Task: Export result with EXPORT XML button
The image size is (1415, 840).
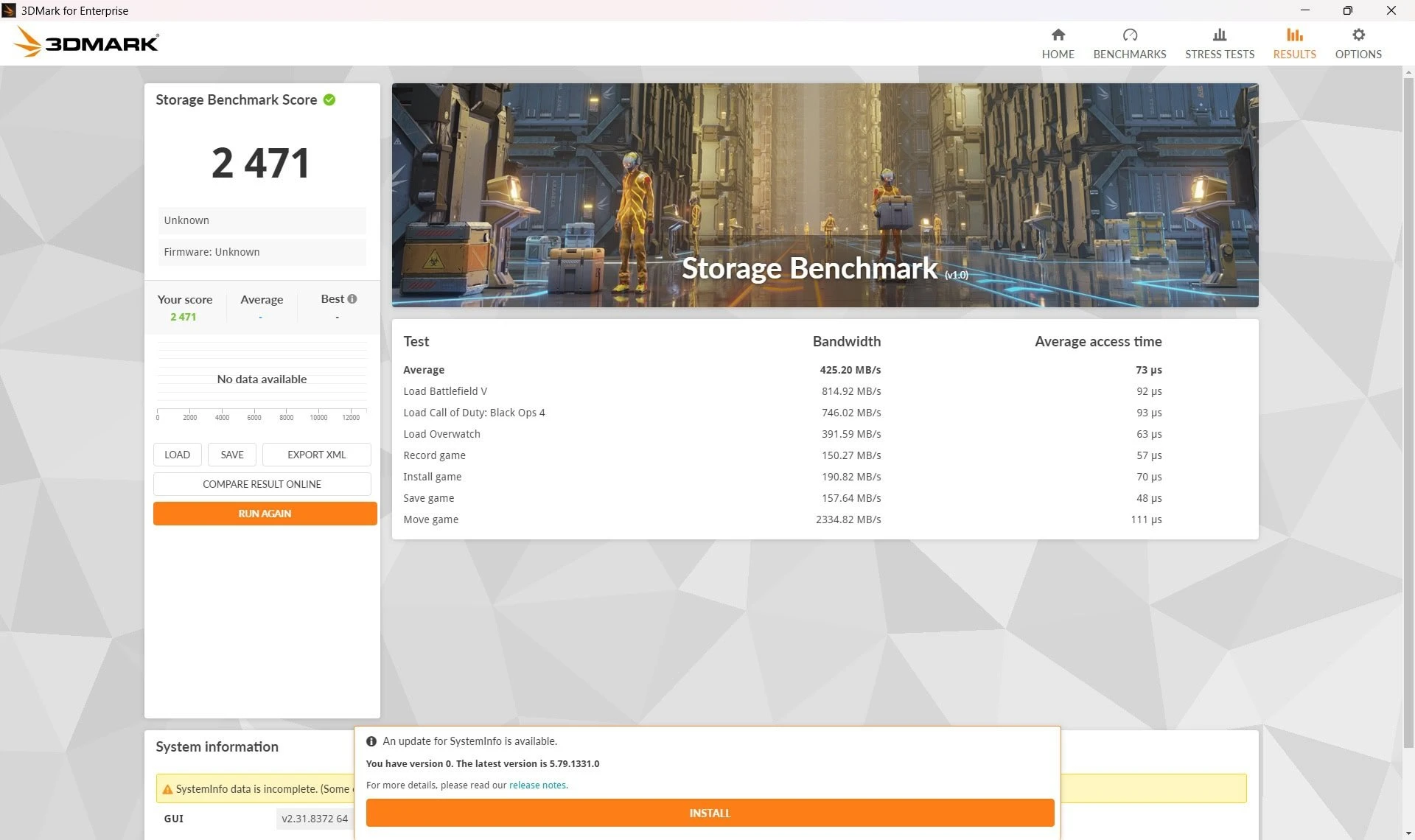Action: pos(316,455)
